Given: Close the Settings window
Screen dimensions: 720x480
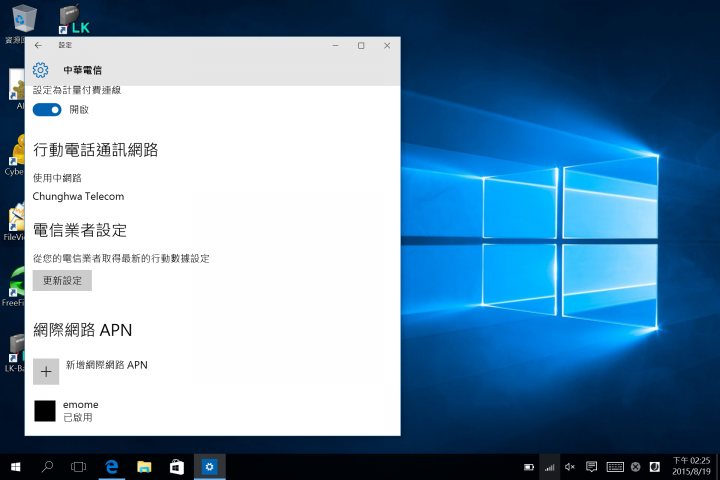Looking at the screenshot, I should coord(387,45).
